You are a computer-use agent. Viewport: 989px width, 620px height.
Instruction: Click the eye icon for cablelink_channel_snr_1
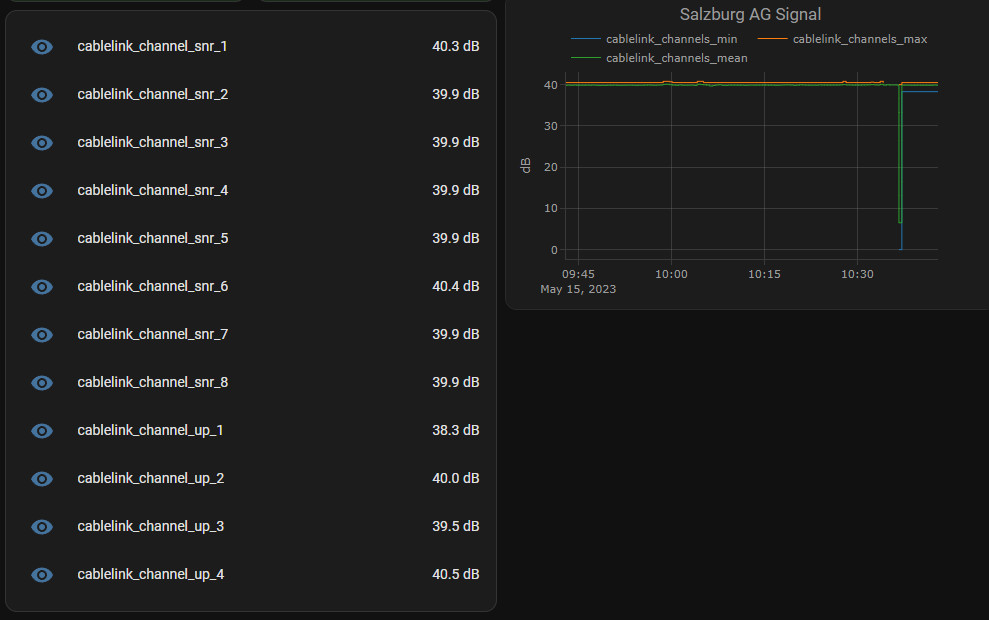click(42, 47)
